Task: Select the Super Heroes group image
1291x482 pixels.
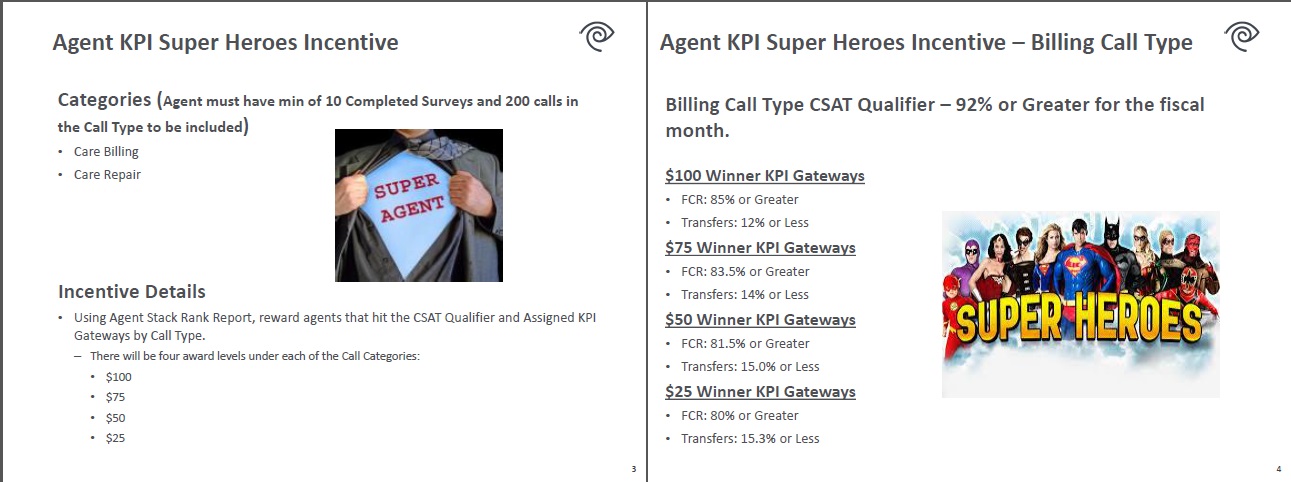Action: pyautogui.click(x=1080, y=304)
